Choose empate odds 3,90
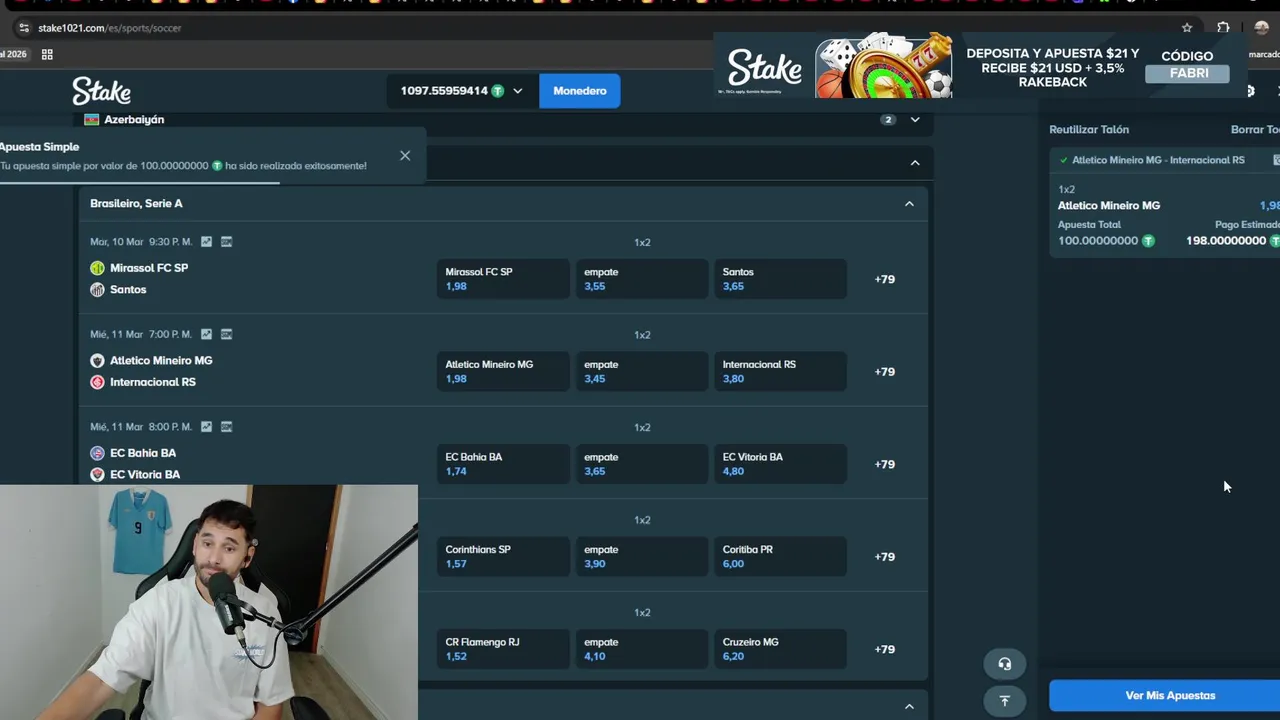 [x=641, y=557]
